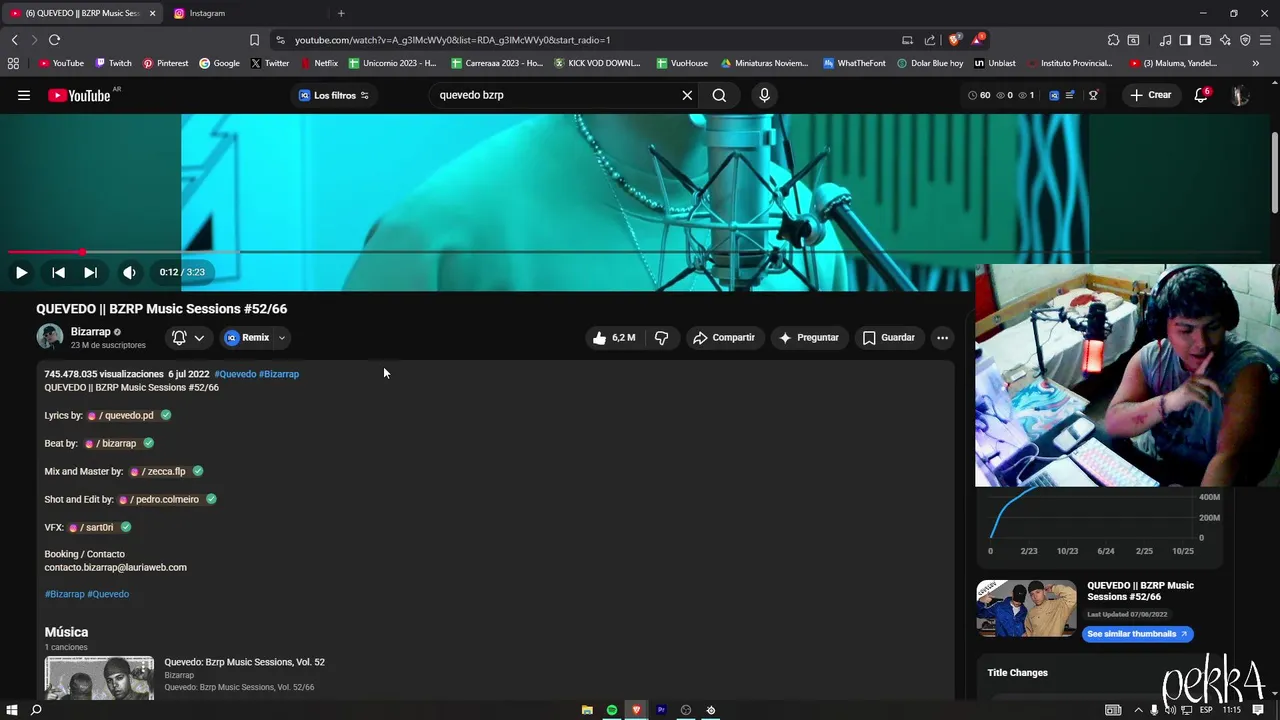The height and width of the screenshot is (720, 1280).
Task: Close the QUEVEDO BZRP tab
Action: point(152,13)
